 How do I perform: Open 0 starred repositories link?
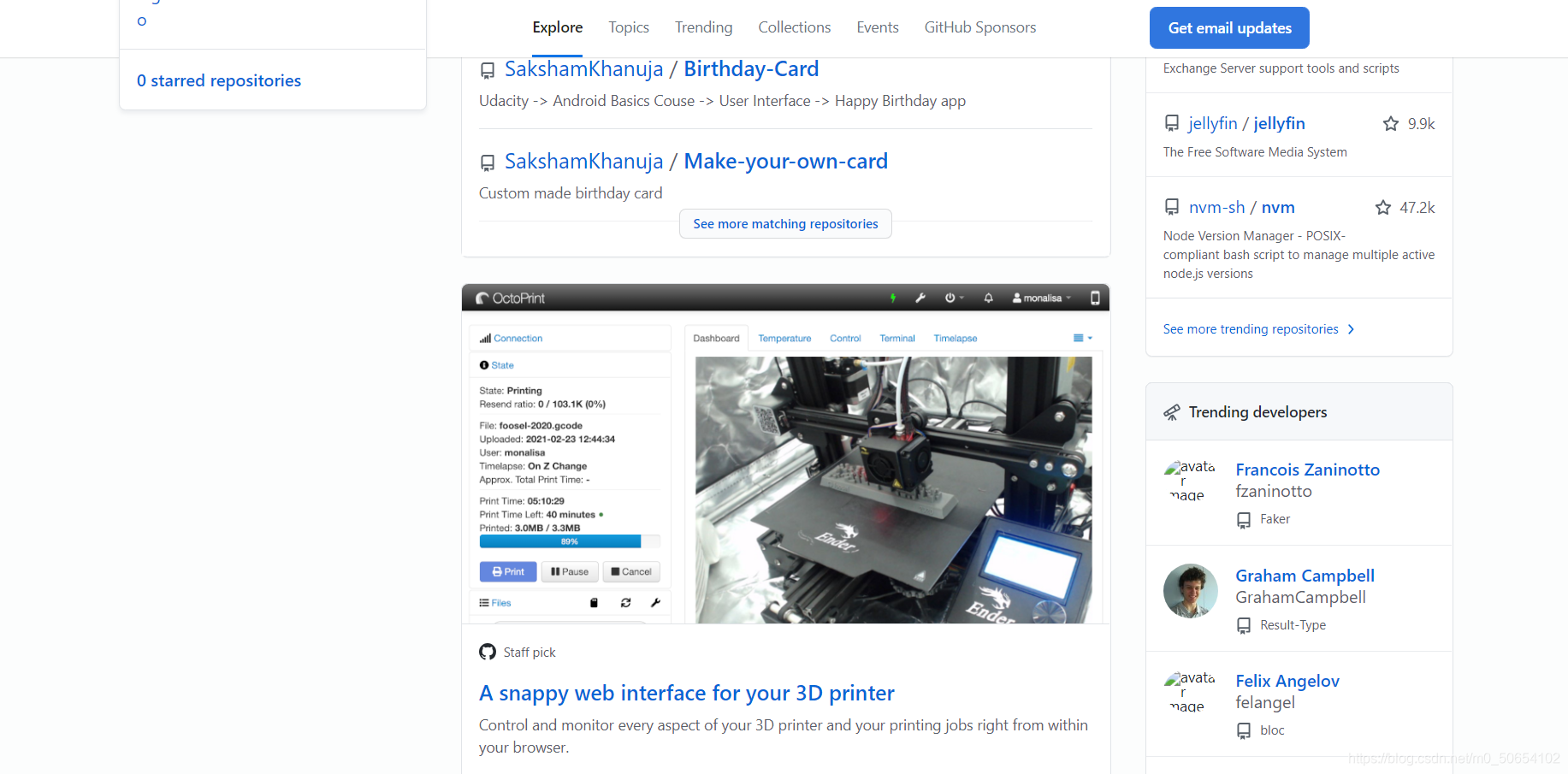coord(219,80)
